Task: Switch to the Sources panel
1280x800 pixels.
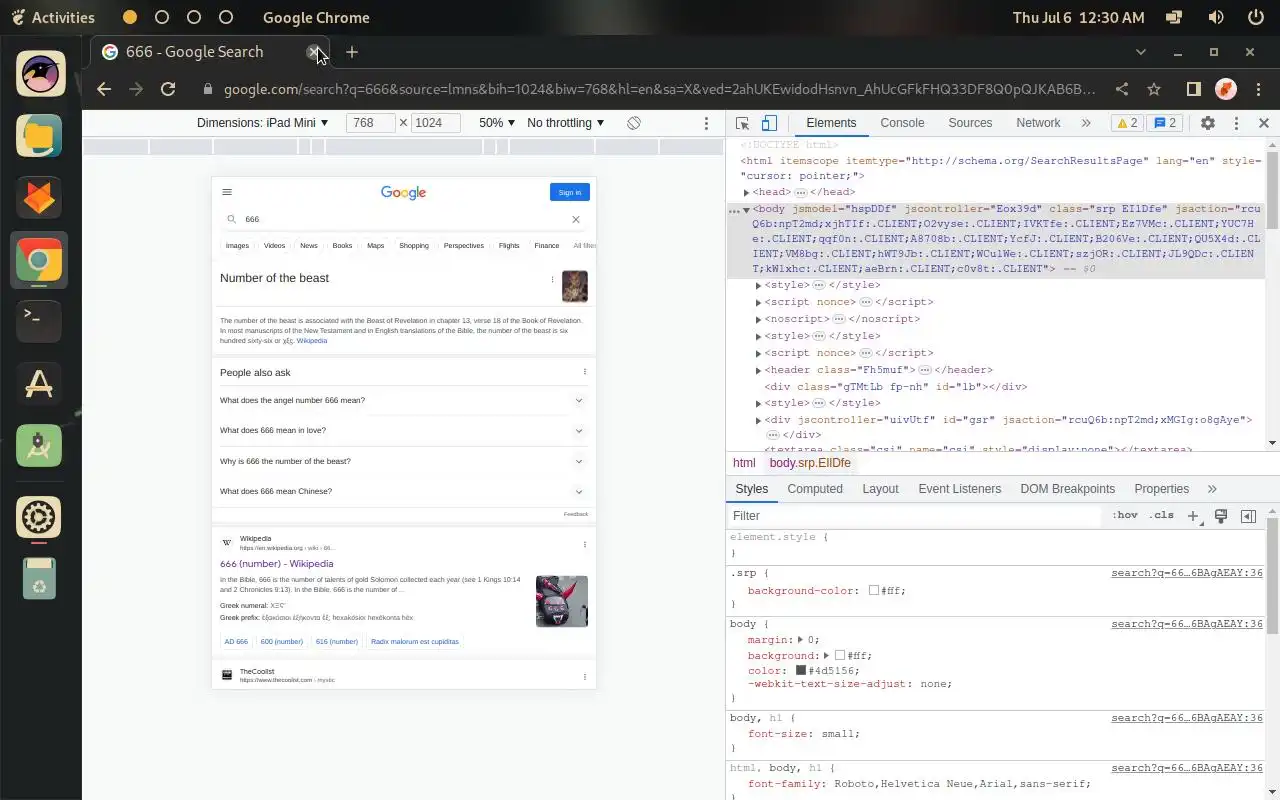Action: (x=970, y=123)
